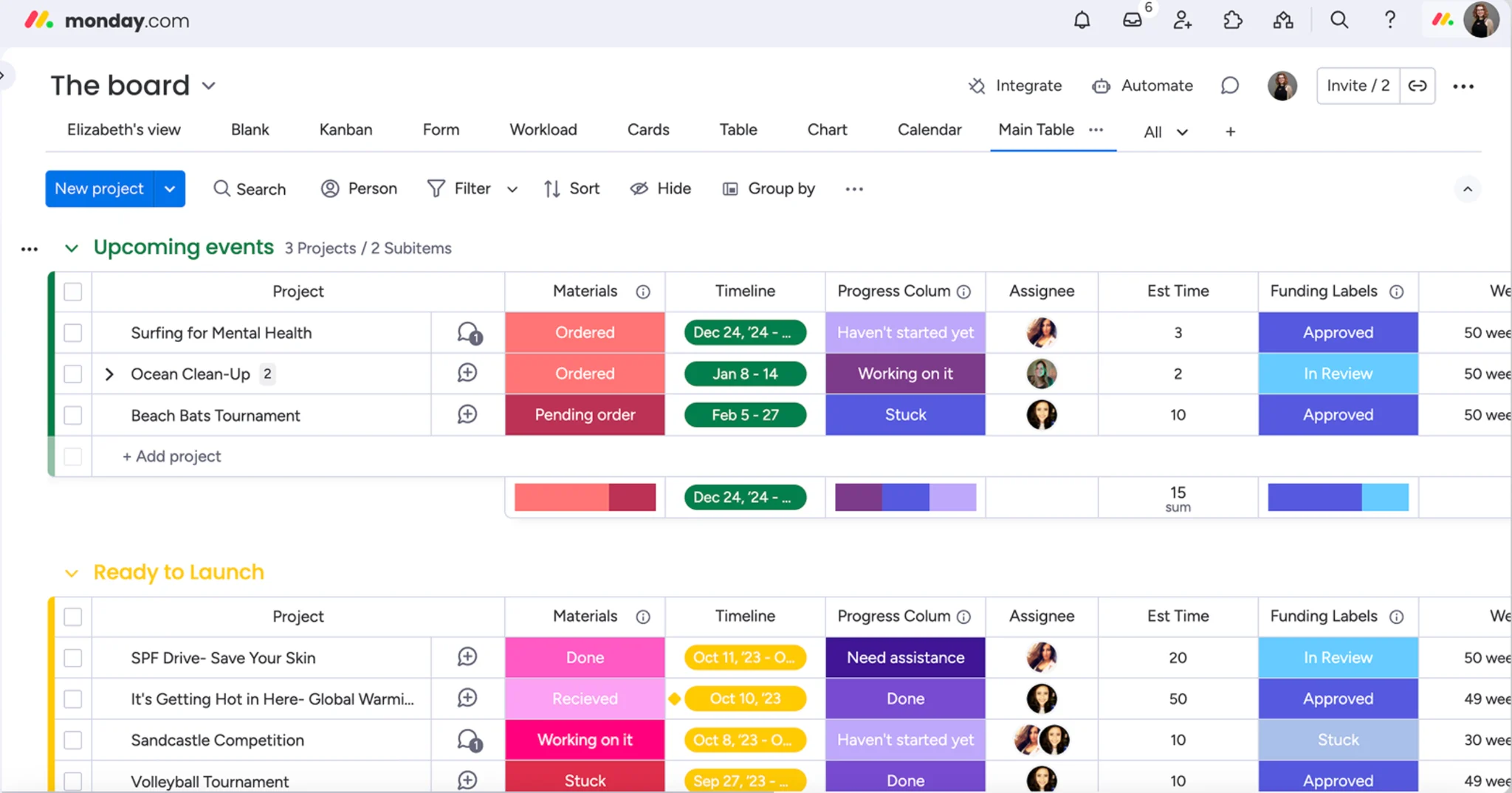Click the New project button
Image resolution: width=1512 pixels, height=793 pixels.
(x=100, y=189)
